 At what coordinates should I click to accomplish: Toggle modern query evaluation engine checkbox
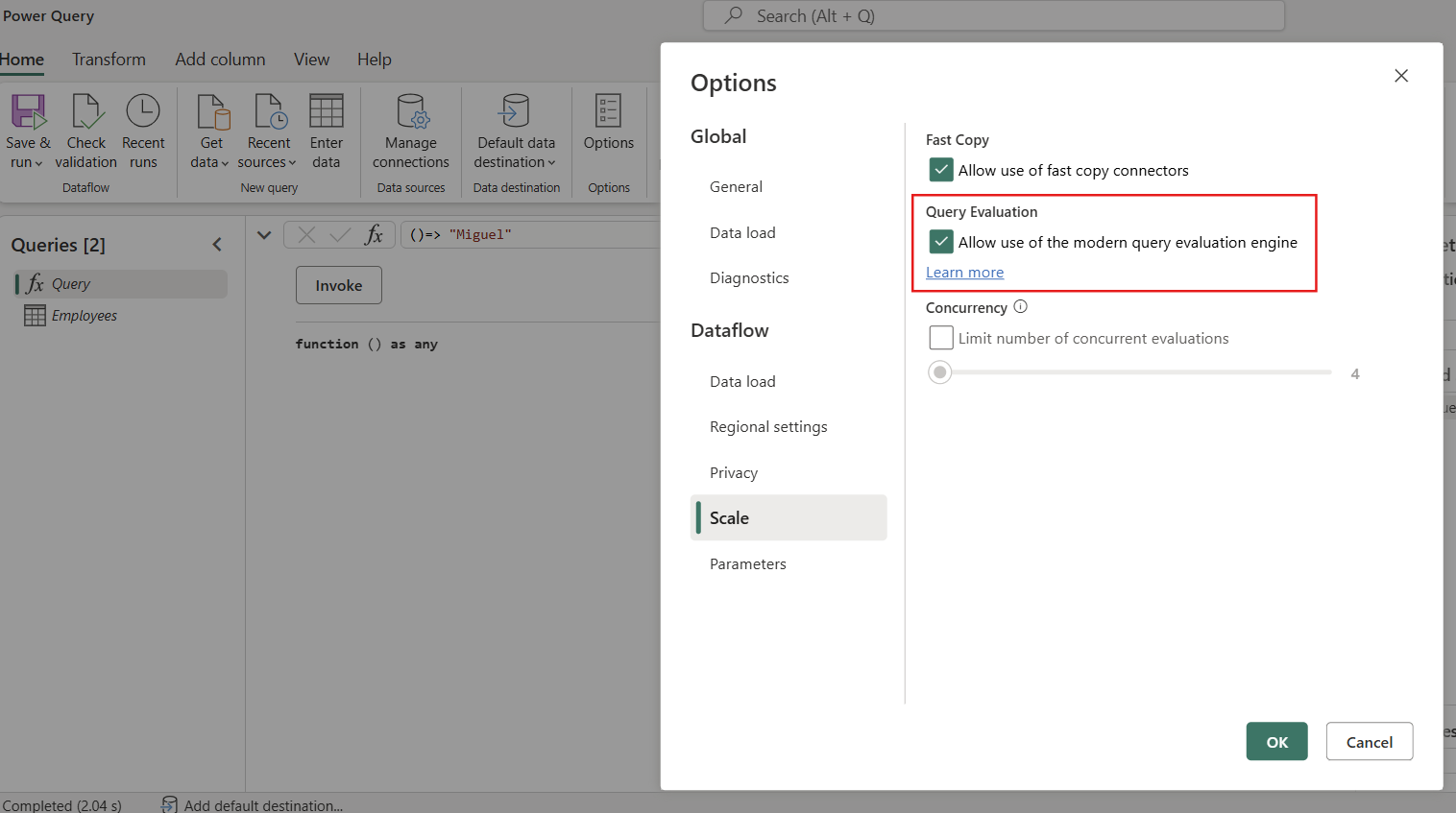[941, 242]
